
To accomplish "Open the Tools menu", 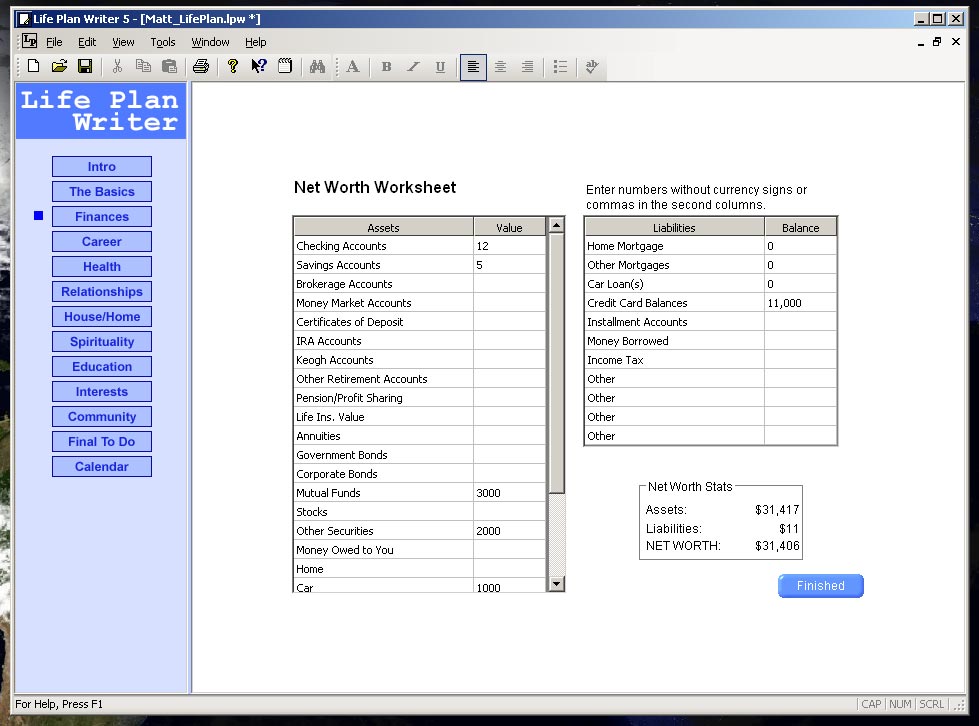I will pyautogui.click(x=162, y=42).
